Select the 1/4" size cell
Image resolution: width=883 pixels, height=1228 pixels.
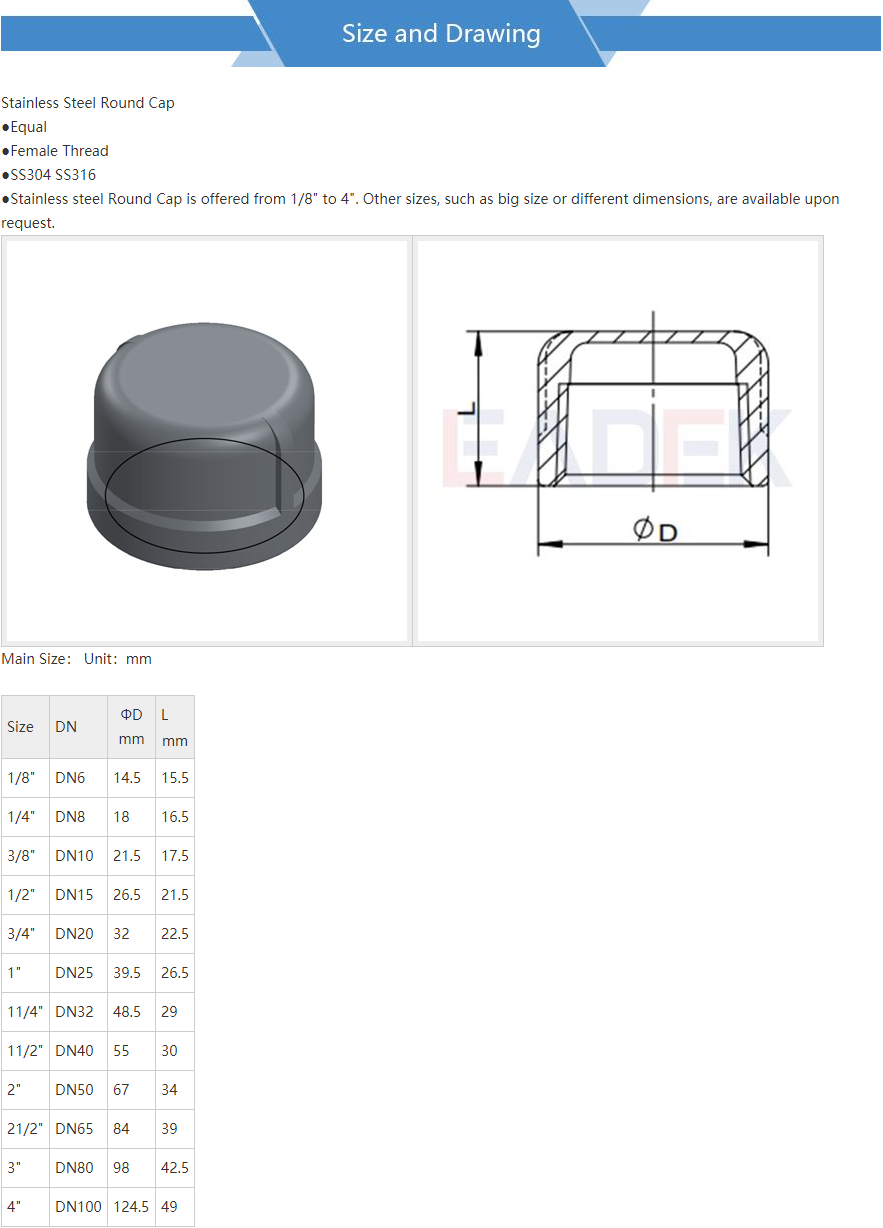(26, 817)
